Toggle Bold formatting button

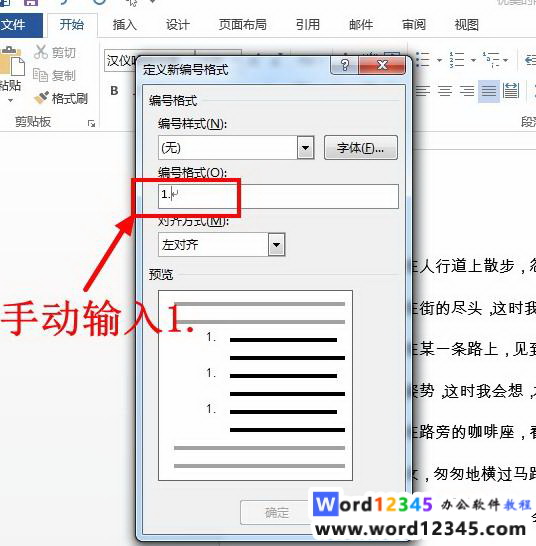pos(114,91)
